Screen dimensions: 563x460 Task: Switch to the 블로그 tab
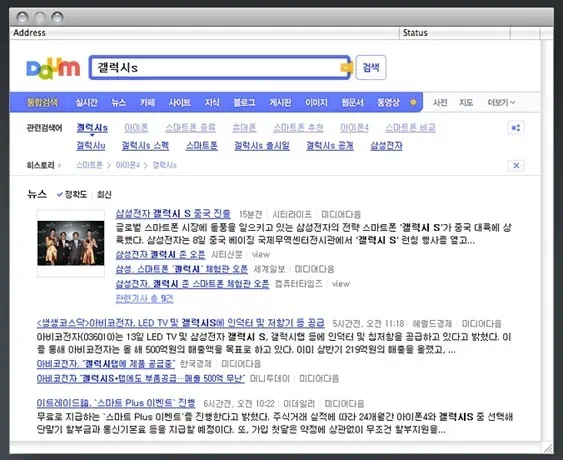coord(244,102)
